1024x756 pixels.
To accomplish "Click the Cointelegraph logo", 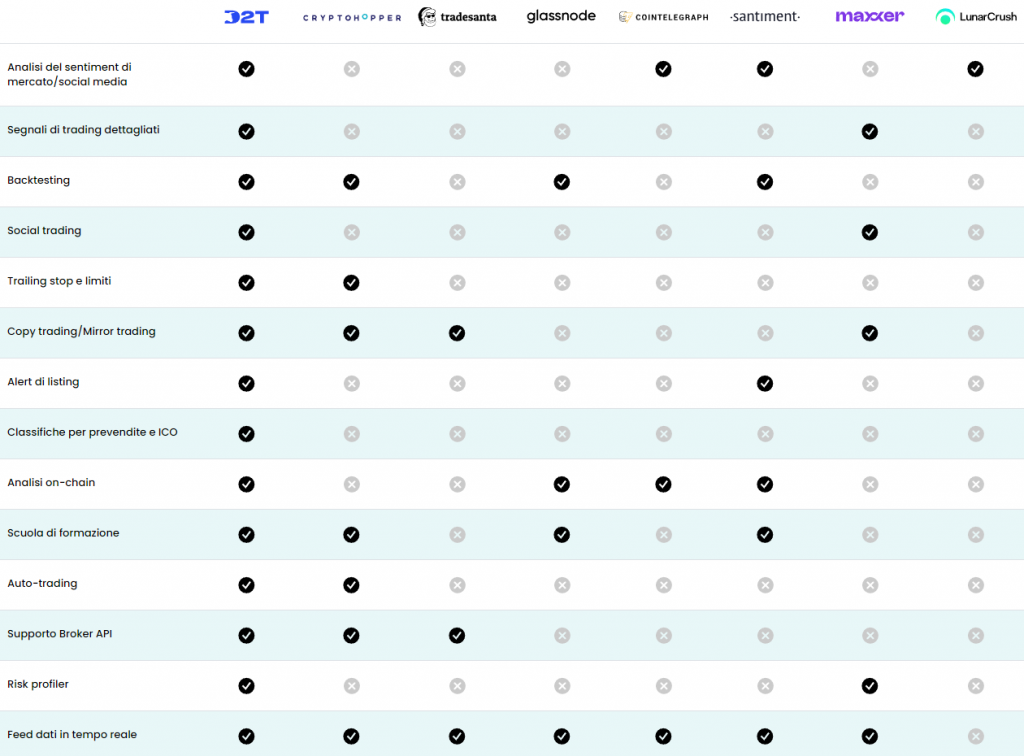I will (x=664, y=17).
